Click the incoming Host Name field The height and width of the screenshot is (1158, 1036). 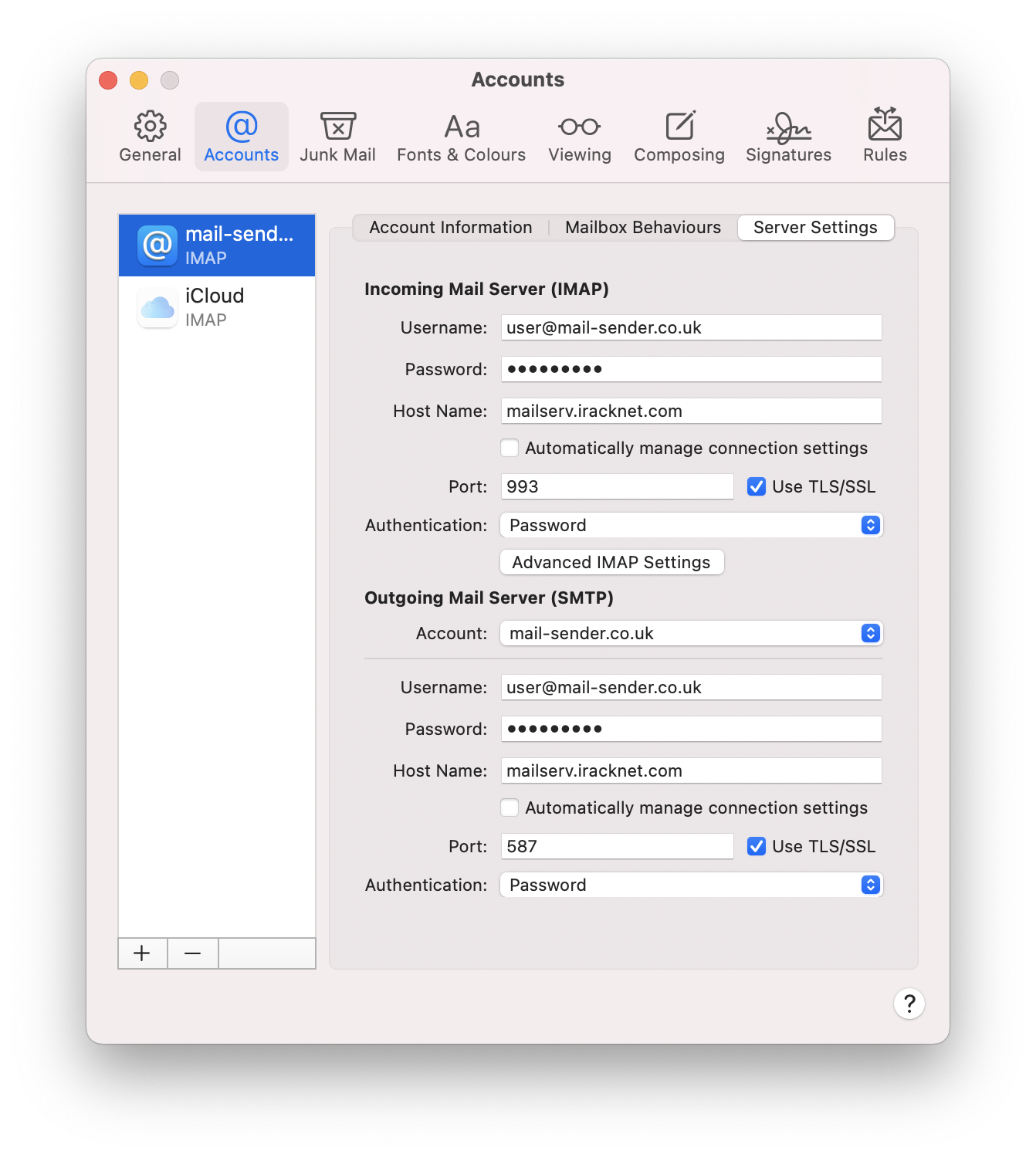point(692,411)
